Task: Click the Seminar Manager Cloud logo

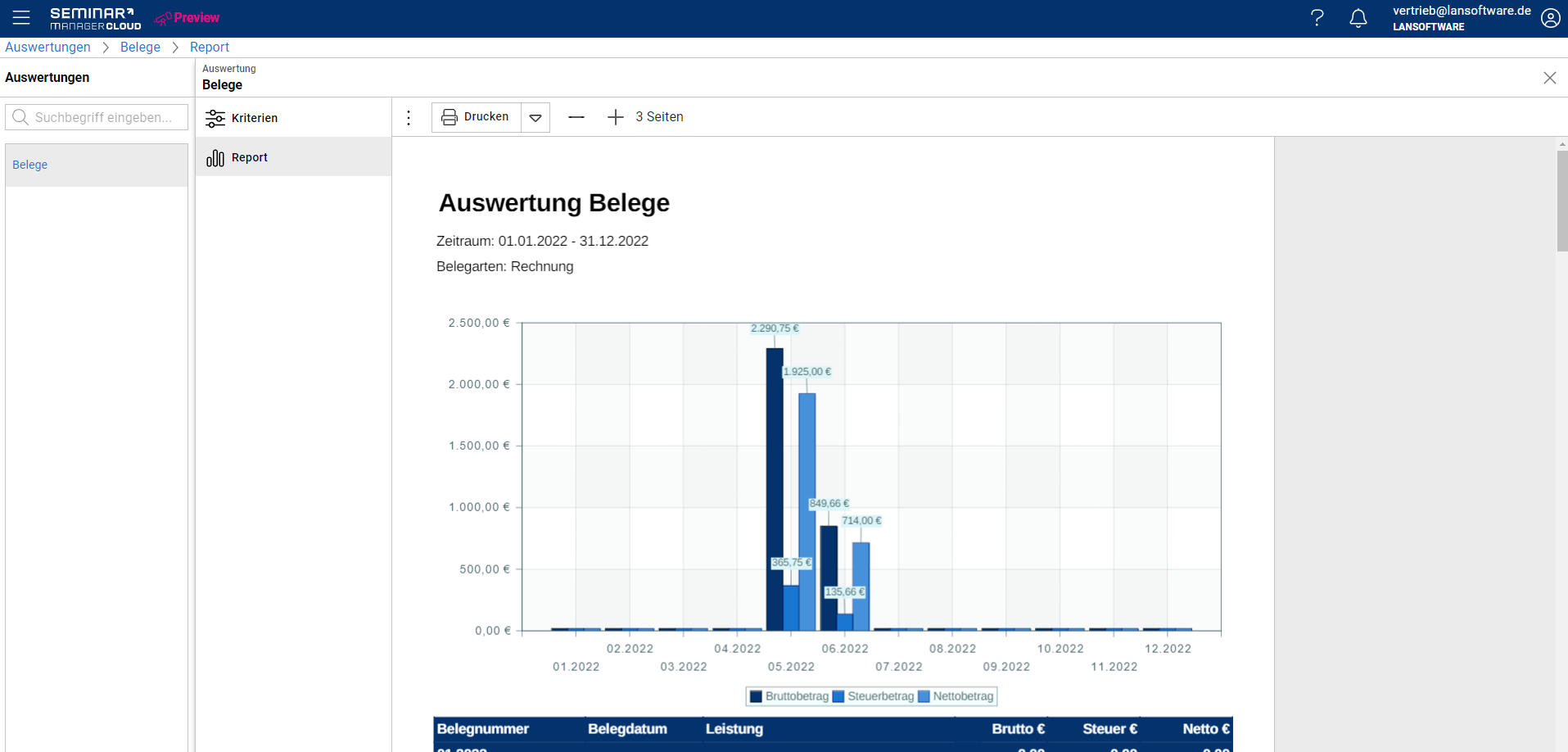Action: click(96, 18)
